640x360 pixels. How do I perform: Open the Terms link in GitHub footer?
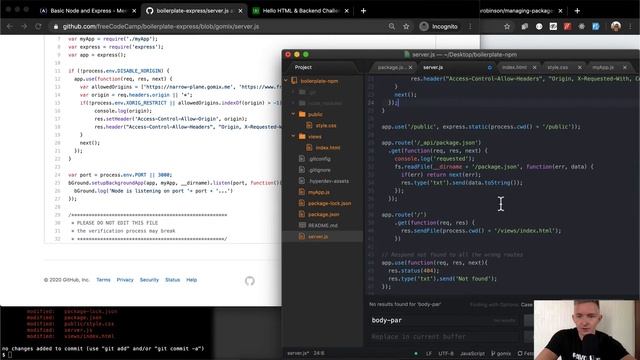[x=103, y=280]
